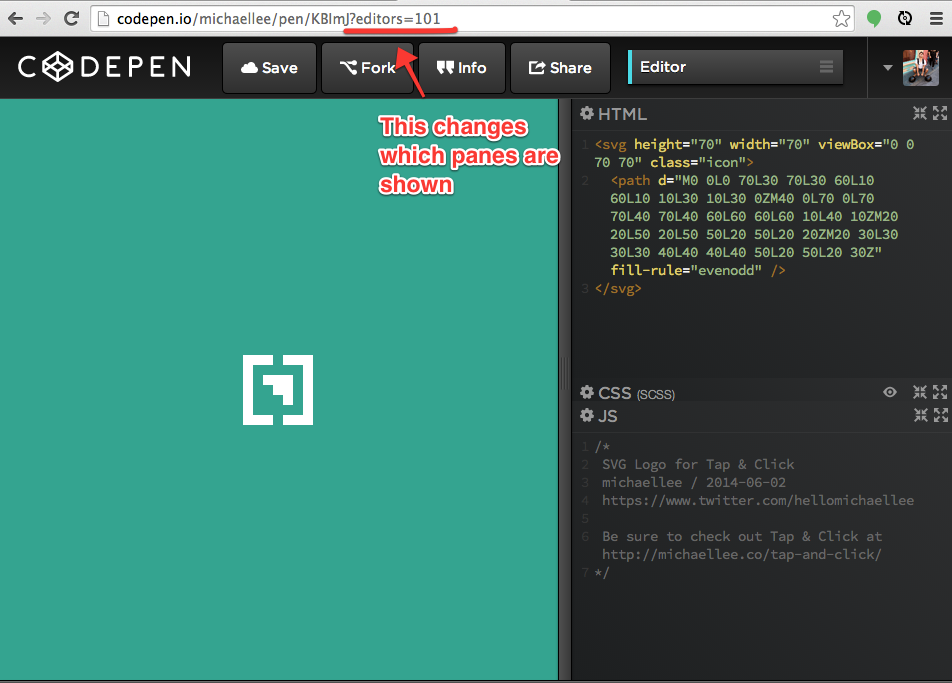Click the CodePen logo

104,67
